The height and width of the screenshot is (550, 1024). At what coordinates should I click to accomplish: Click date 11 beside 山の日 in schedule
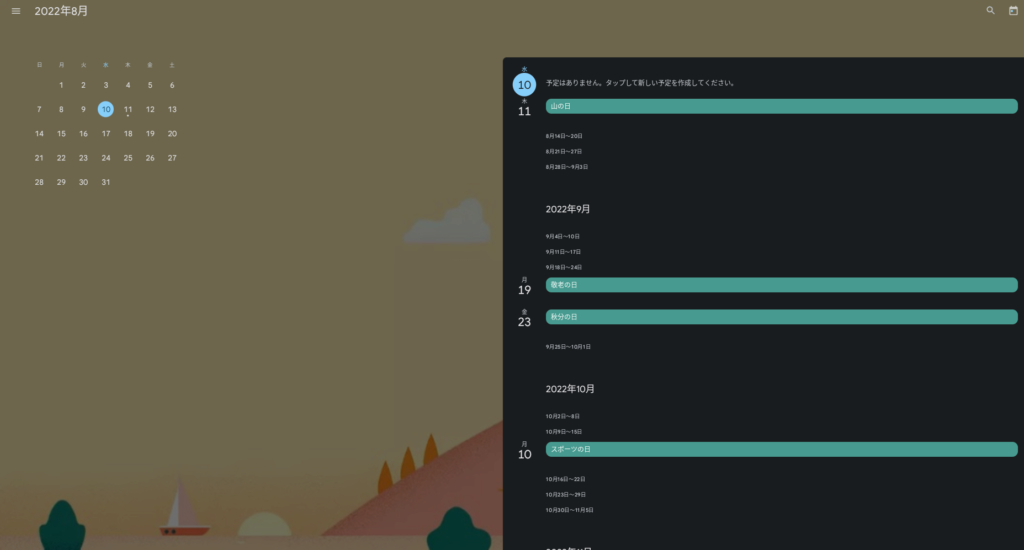coord(524,111)
